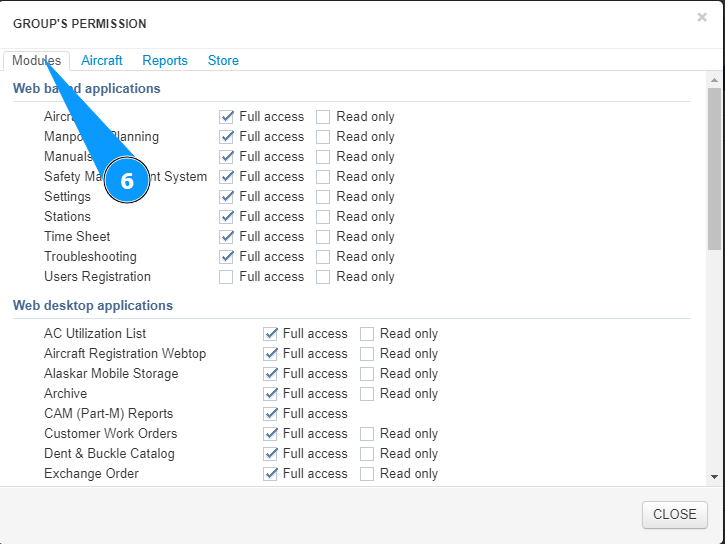Switch to the Aircraft tab

[102, 61]
